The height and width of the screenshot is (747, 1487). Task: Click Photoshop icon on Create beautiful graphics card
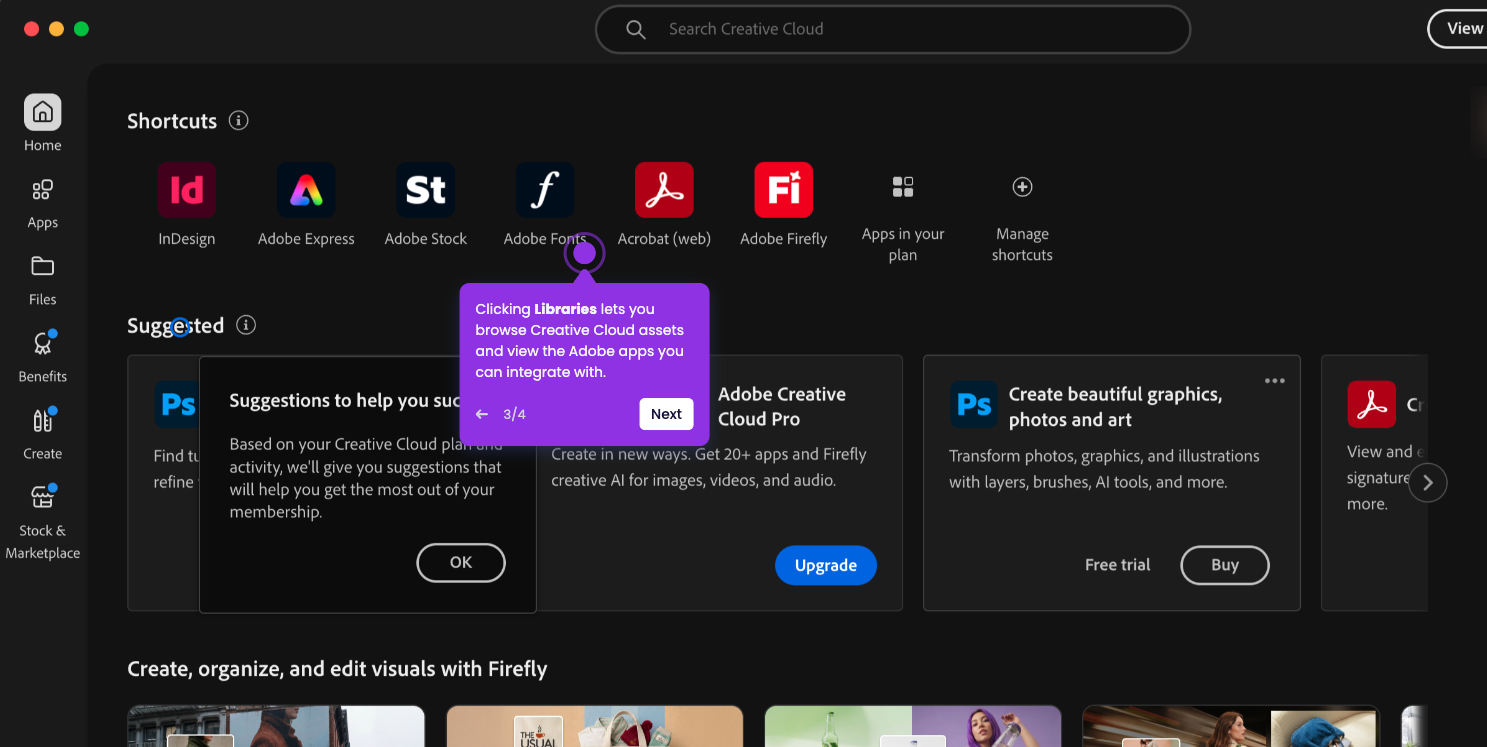click(x=974, y=404)
